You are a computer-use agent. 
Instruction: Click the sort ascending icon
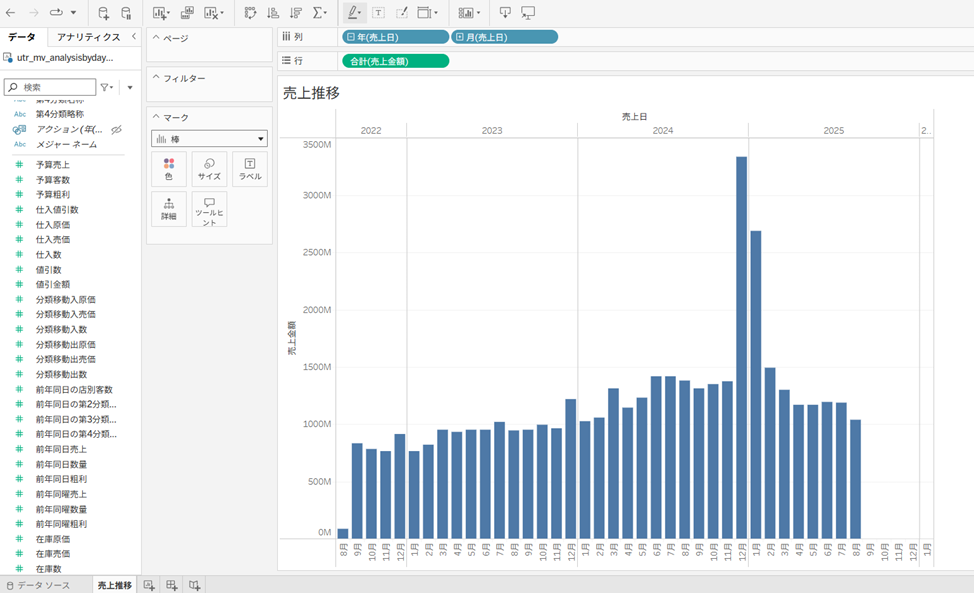(x=273, y=12)
